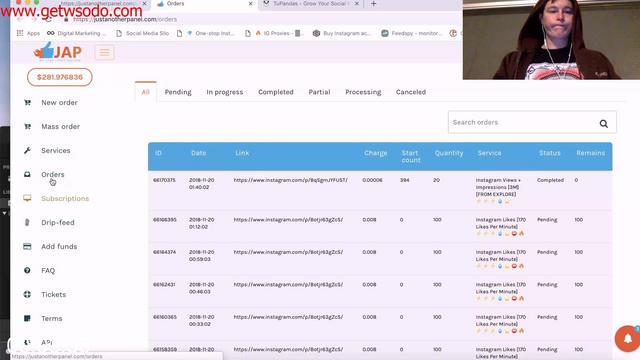Switch to the In progress tab
This screenshot has width=640, height=360.
pyautogui.click(x=224, y=92)
